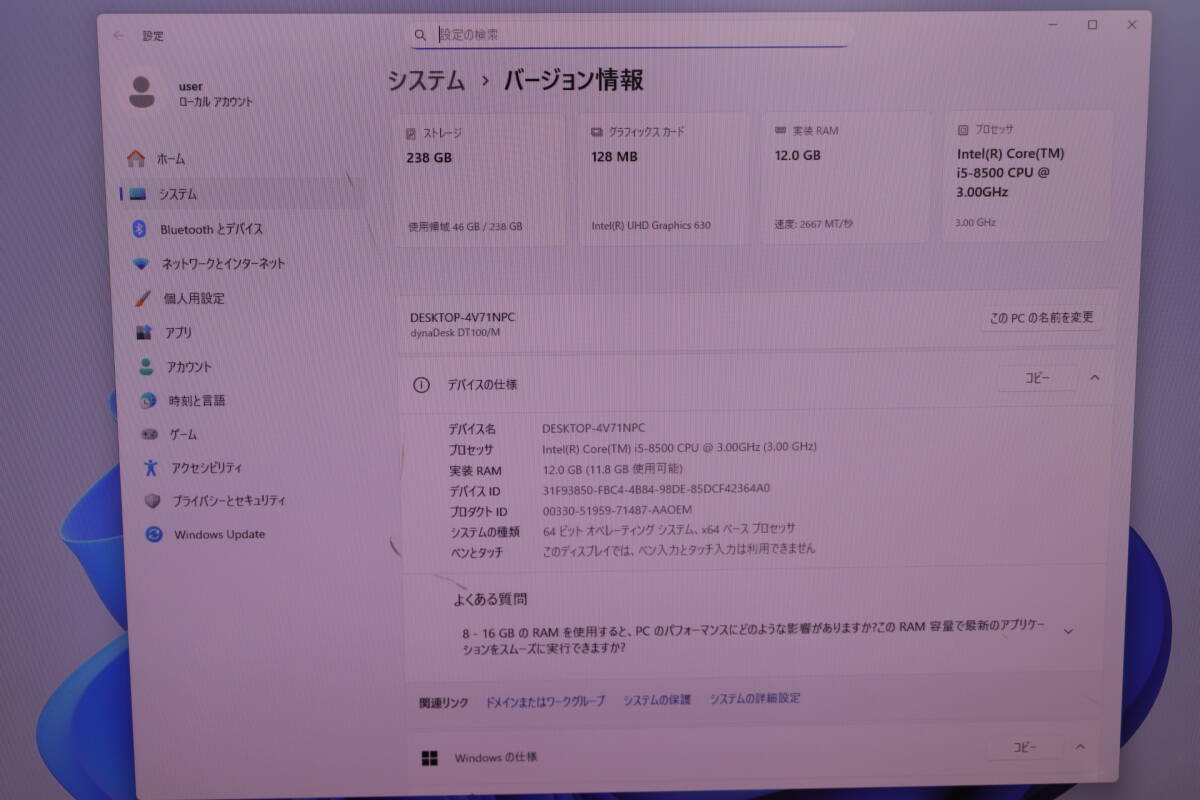
Task: Open the 時刻と言語 globe clock icon
Action: tap(148, 401)
